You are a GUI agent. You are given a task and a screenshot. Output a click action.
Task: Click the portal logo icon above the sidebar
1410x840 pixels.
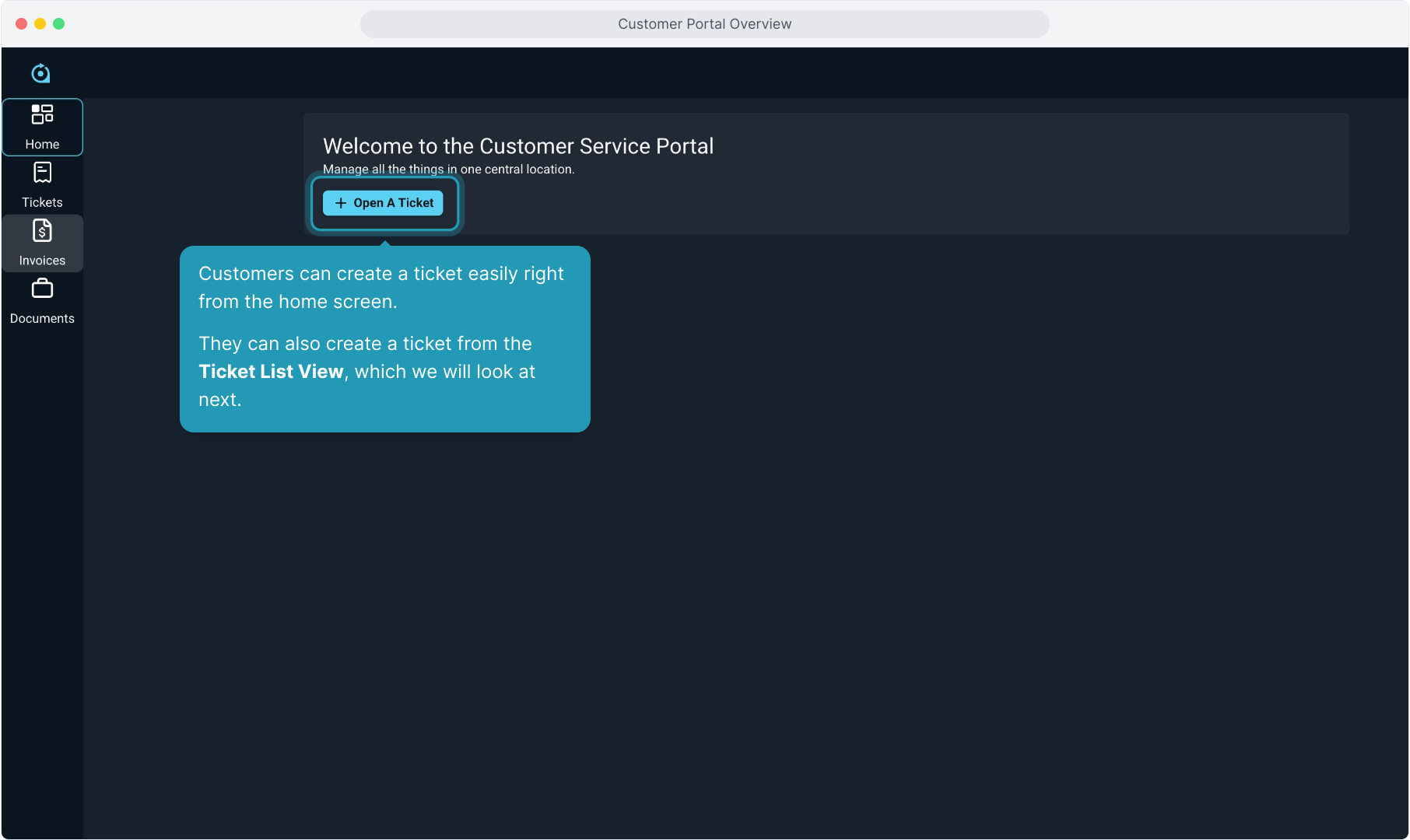point(40,73)
